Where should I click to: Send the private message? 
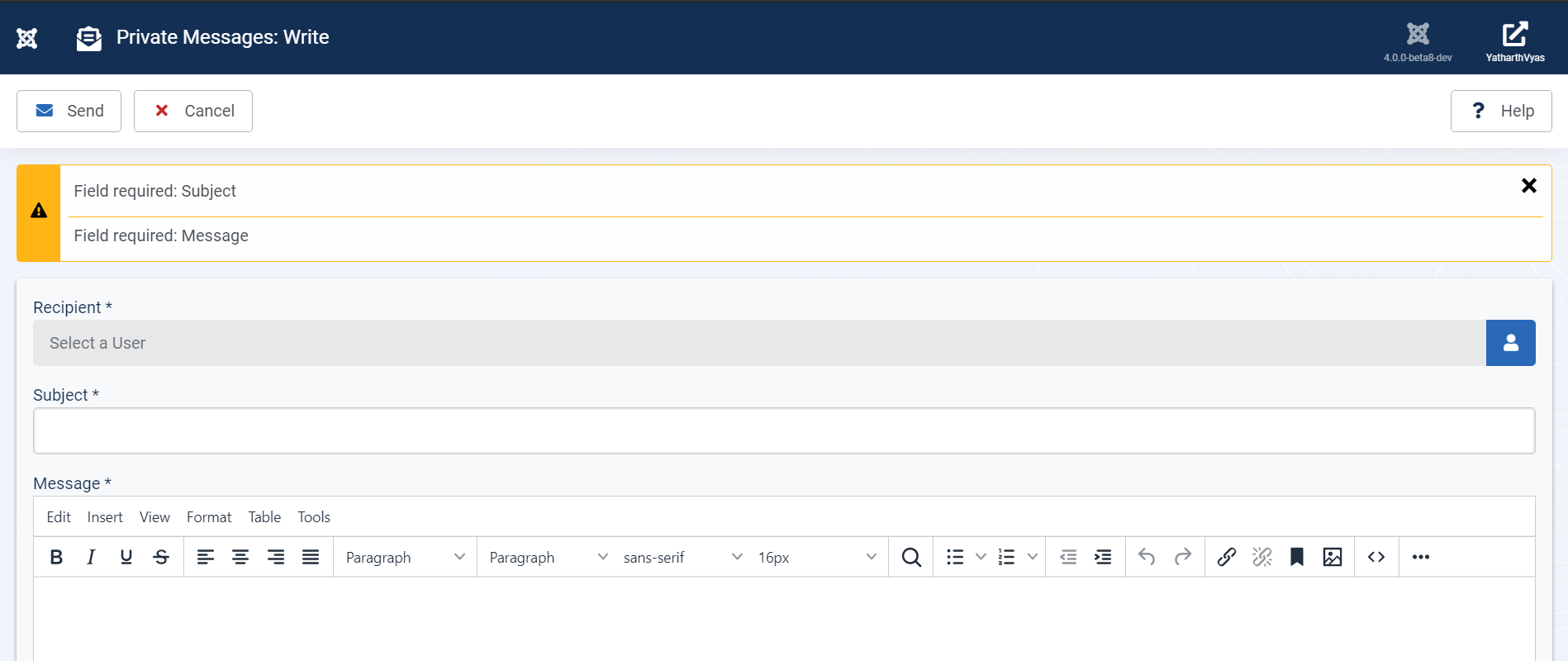pyautogui.click(x=69, y=111)
